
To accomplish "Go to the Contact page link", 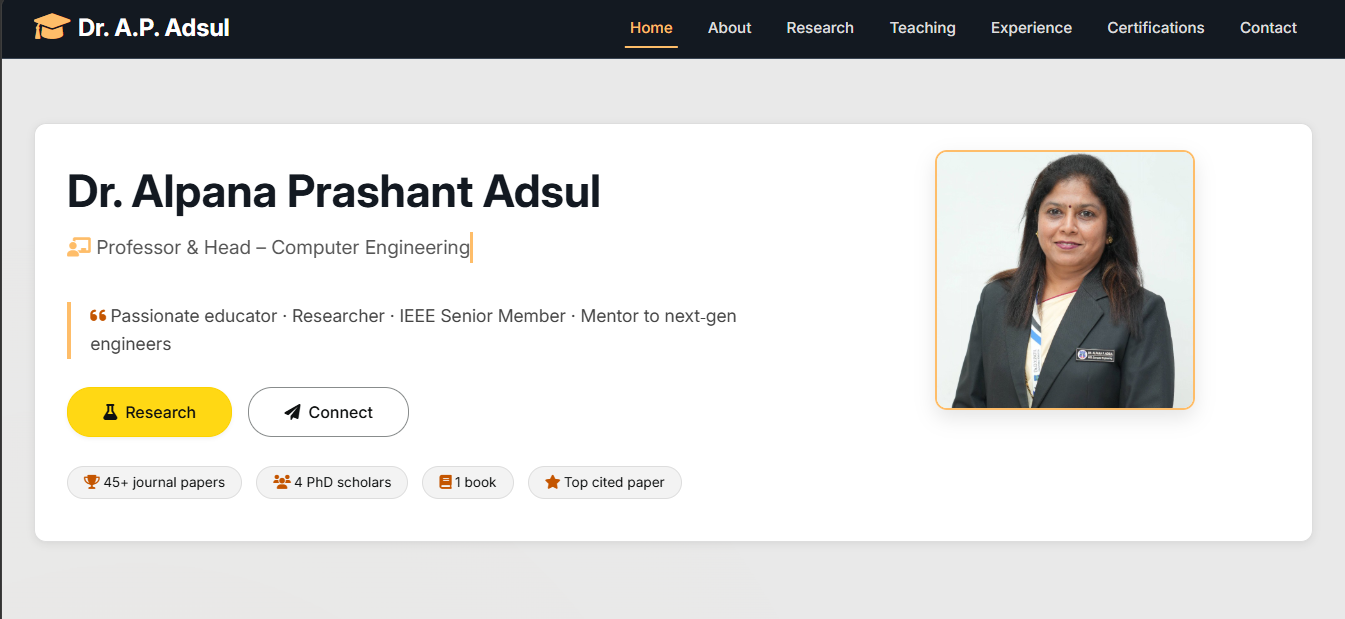I will pyautogui.click(x=1268, y=28).
